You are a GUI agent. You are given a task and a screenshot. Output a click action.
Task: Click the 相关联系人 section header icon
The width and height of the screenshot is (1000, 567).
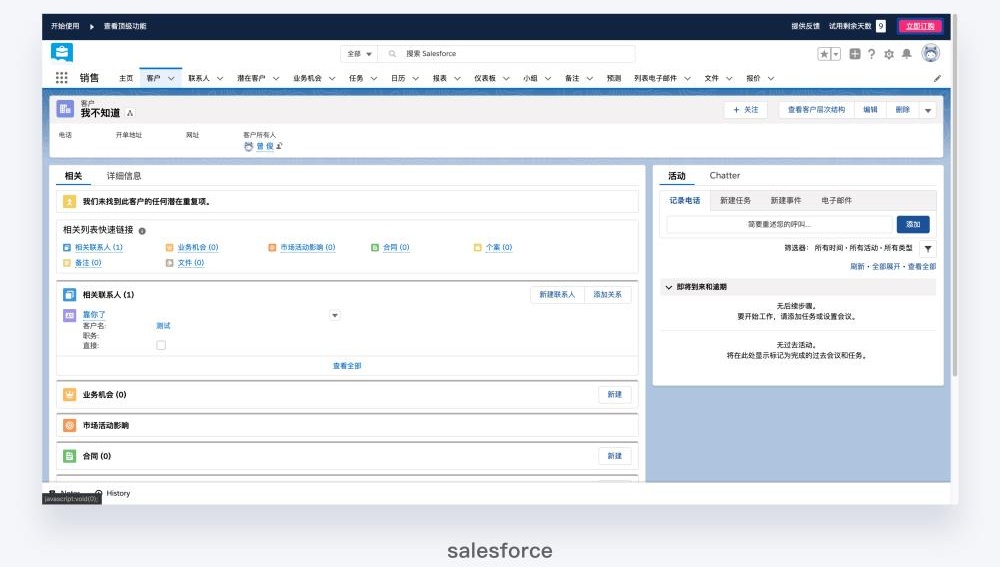click(70, 295)
